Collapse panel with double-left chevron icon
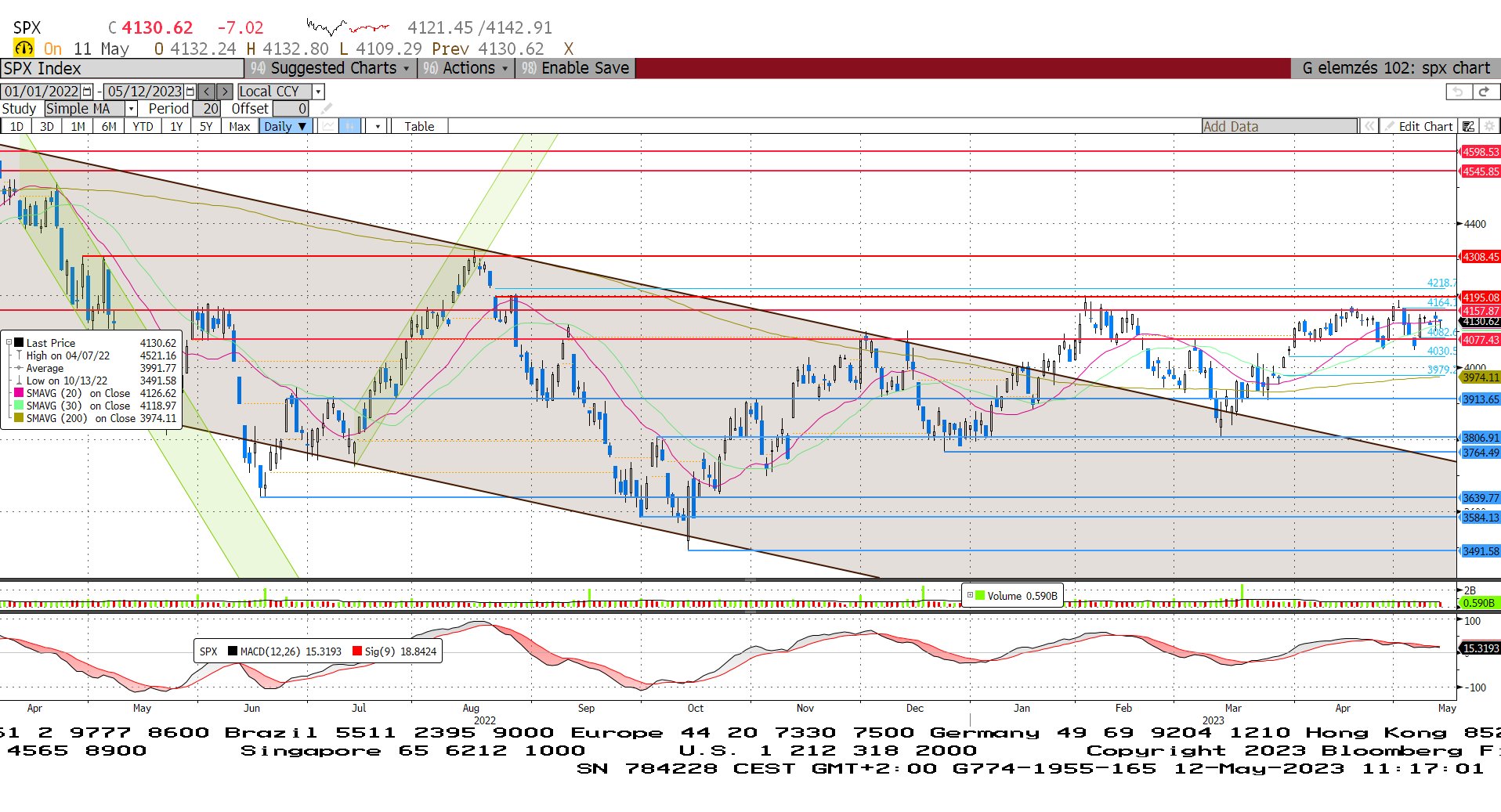The width and height of the screenshot is (1501, 812). point(1369,126)
